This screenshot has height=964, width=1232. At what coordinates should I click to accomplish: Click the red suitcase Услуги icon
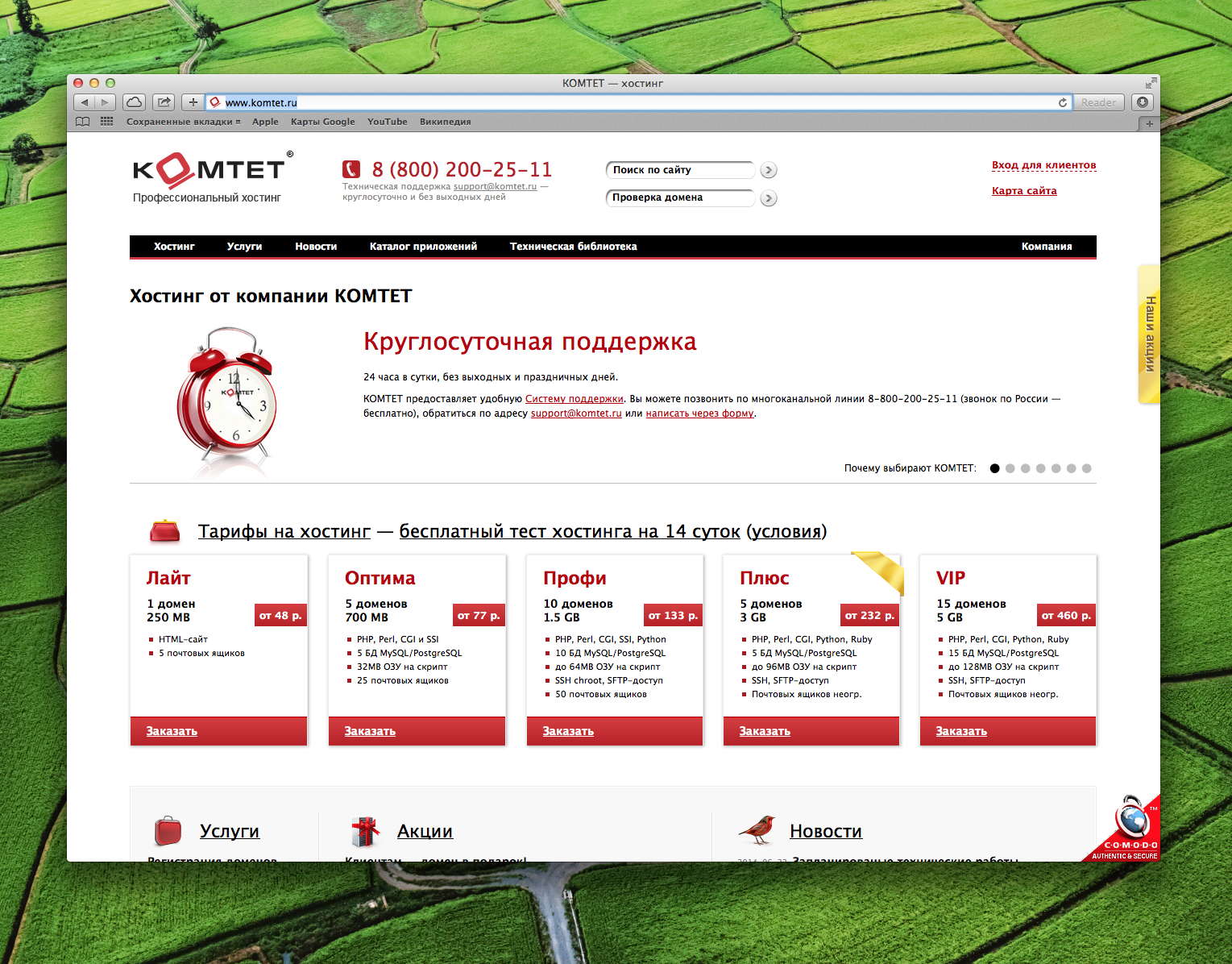[168, 830]
